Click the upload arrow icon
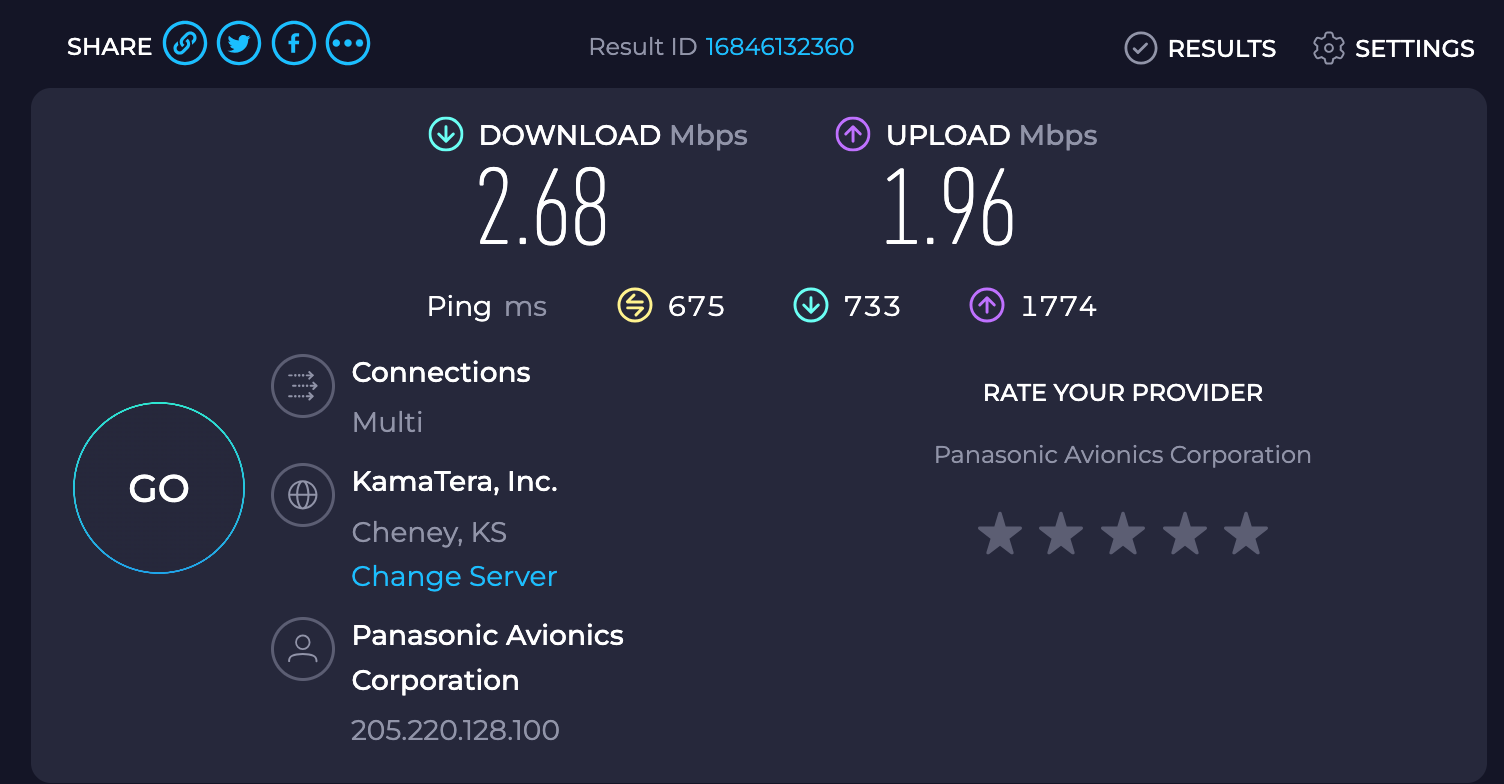Screen dimensions: 1504x784 click(852, 135)
